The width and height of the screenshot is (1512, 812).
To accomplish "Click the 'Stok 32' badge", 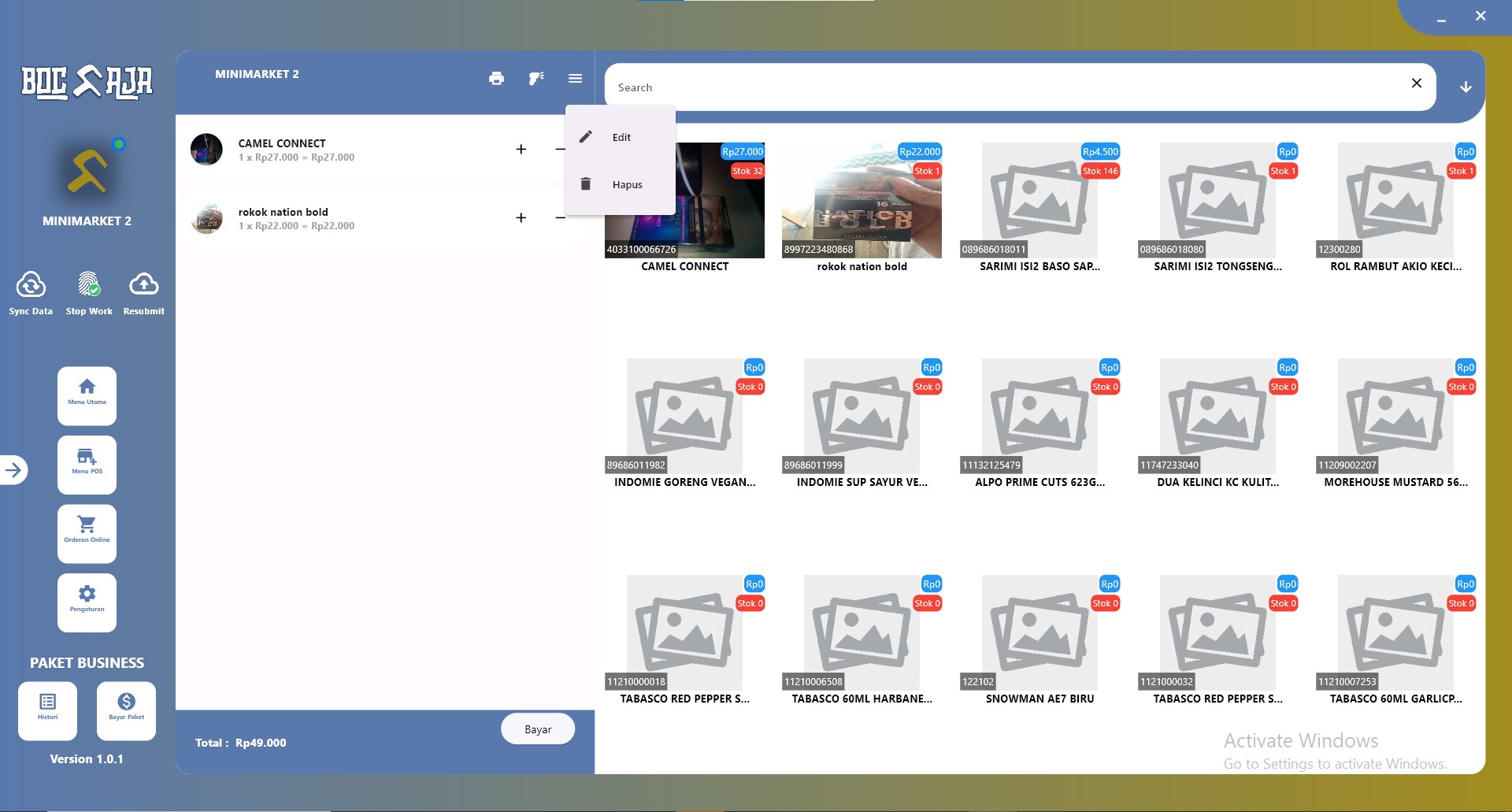I will tap(747, 171).
